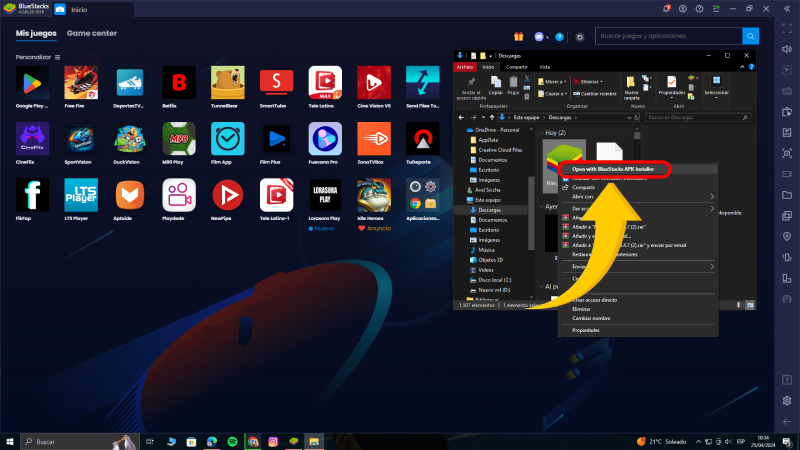This screenshot has height=450, width=800.
Task: Open the Film Plus app
Action: pyautogui.click(x=276, y=139)
